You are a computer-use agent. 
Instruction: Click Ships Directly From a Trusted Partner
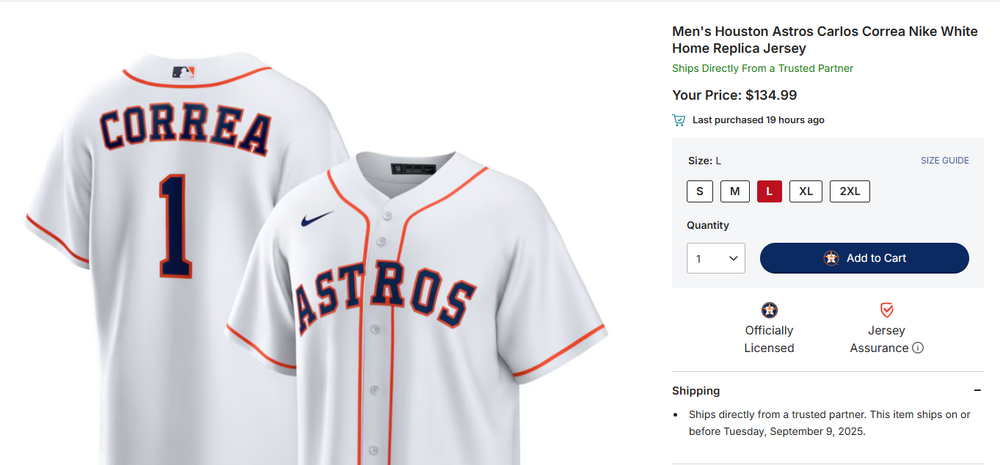coord(762,69)
